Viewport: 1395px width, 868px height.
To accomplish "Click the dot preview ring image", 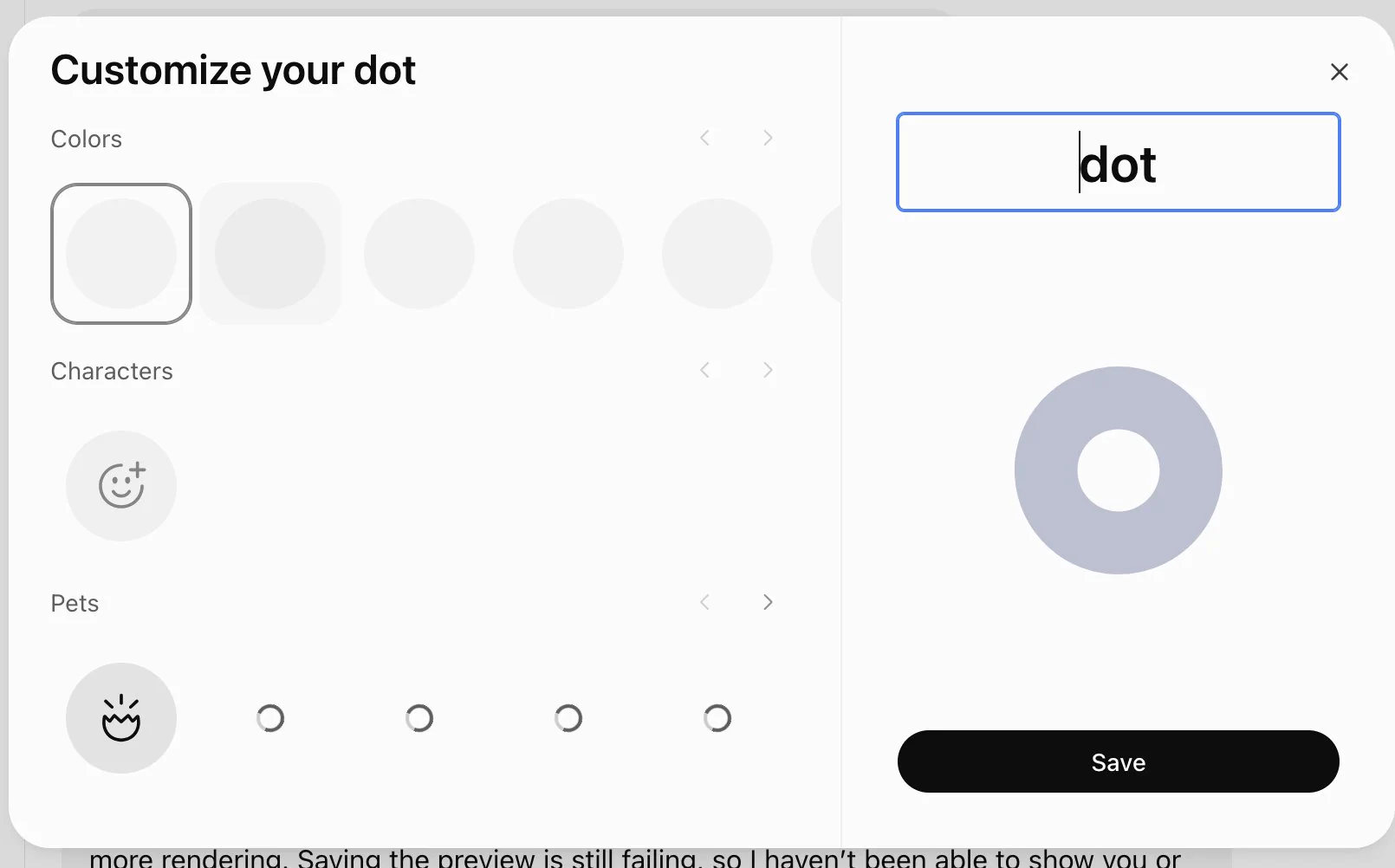I will click(1119, 470).
